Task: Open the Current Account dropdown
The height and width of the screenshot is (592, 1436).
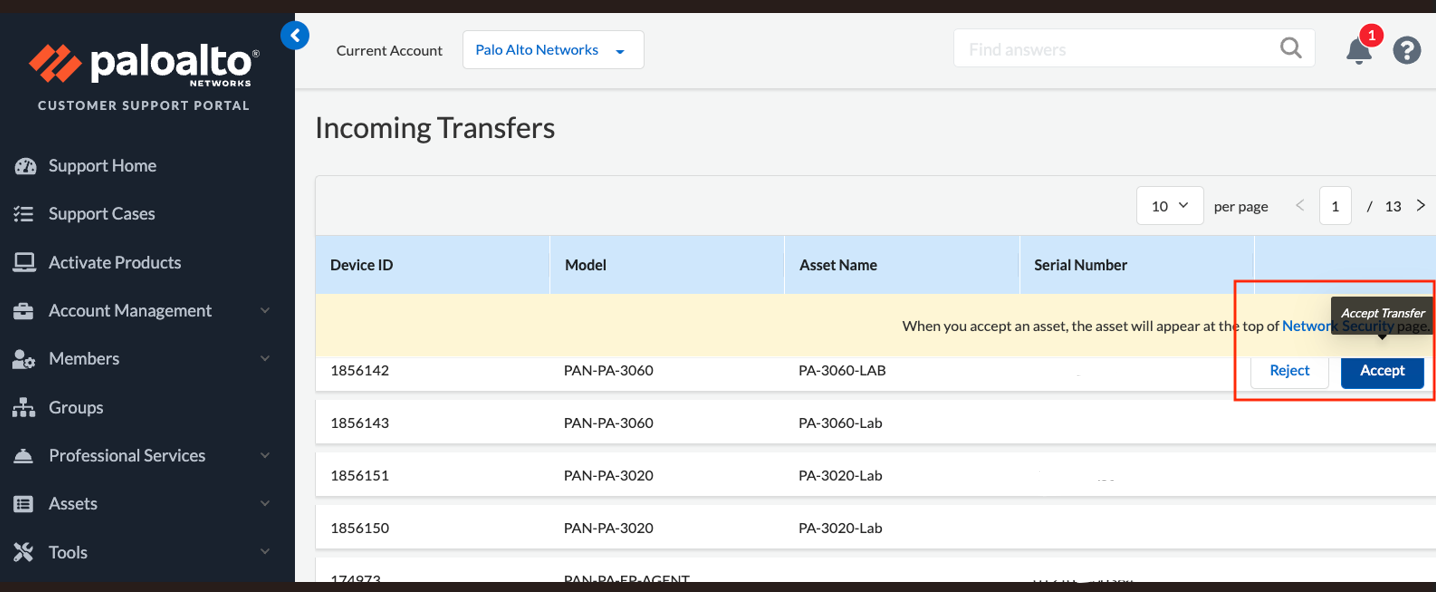Action: (553, 50)
